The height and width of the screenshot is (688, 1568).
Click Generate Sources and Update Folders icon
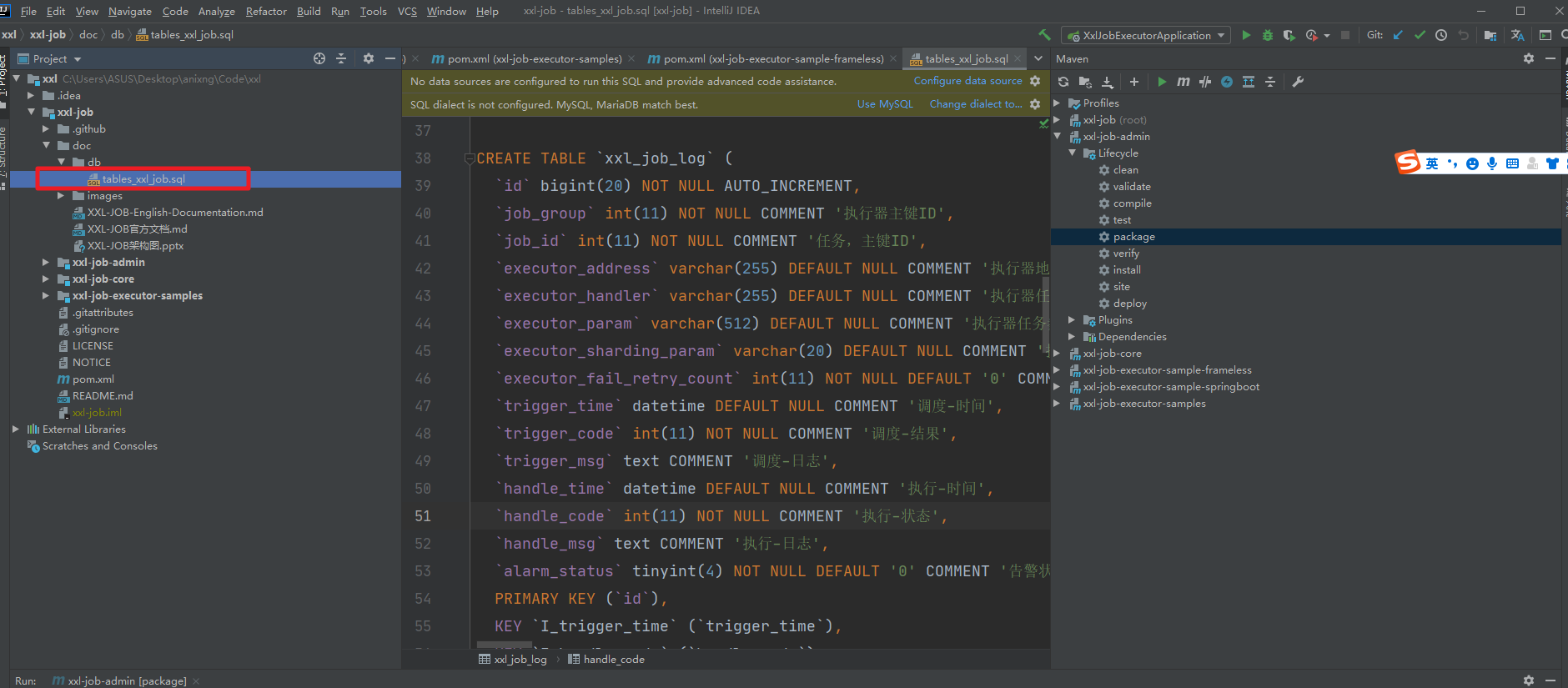tap(1085, 82)
